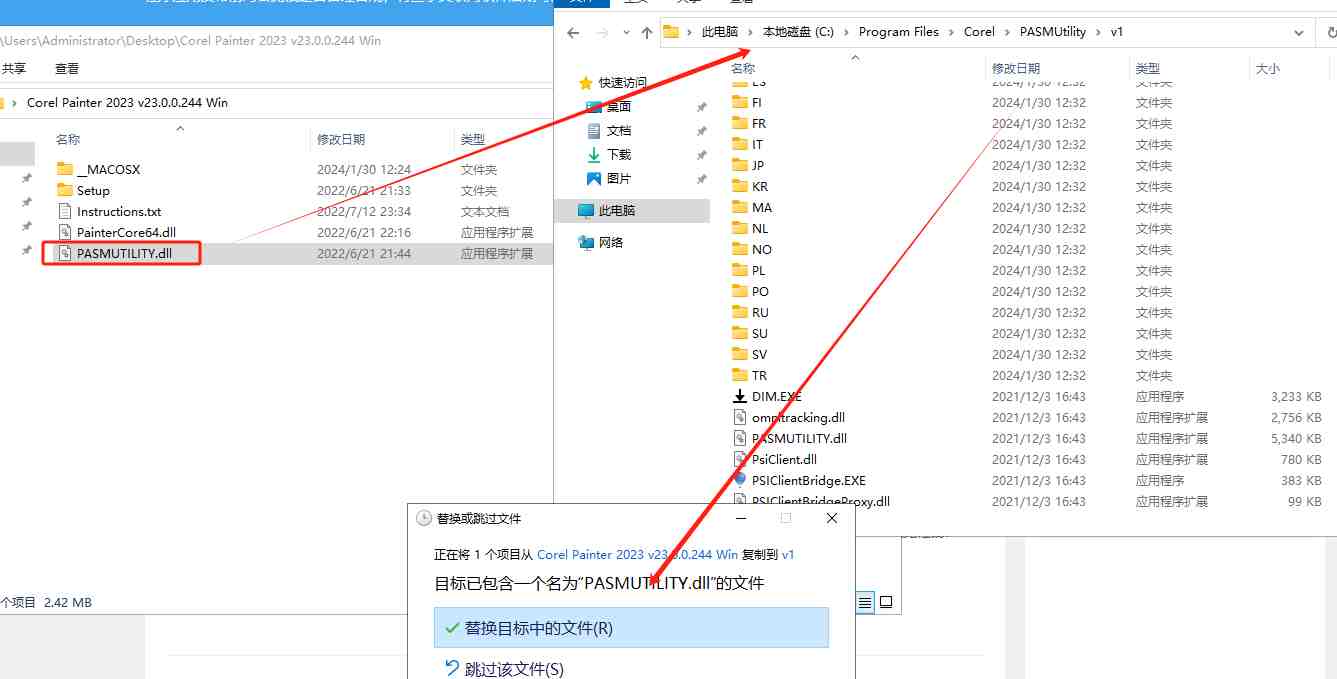Viewport: 1337px width, 679px height.
Task: Collapse the ribbon with the hidden chevron
Action: [854, 57]
